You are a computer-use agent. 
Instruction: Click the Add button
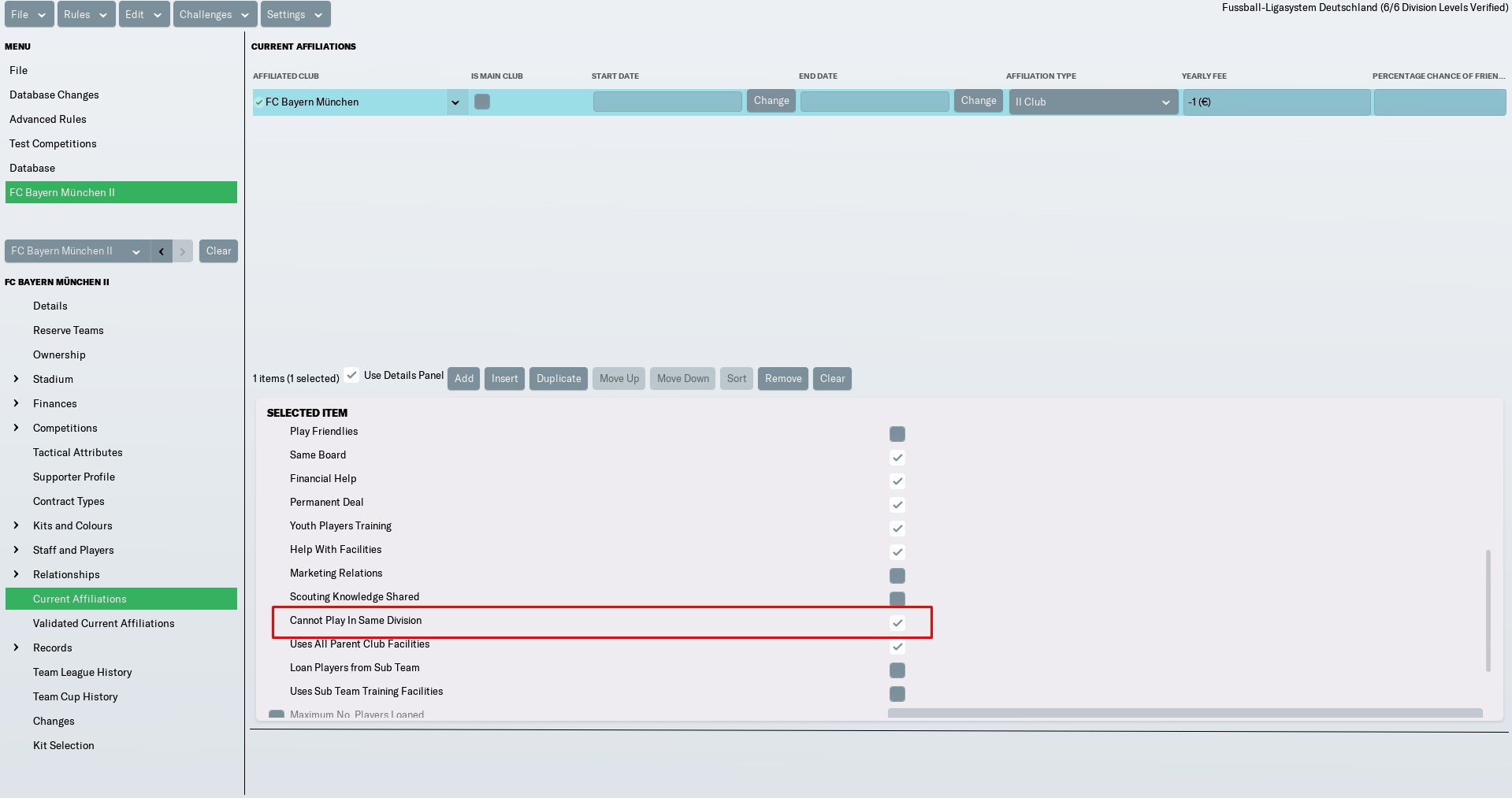[464, 379]
